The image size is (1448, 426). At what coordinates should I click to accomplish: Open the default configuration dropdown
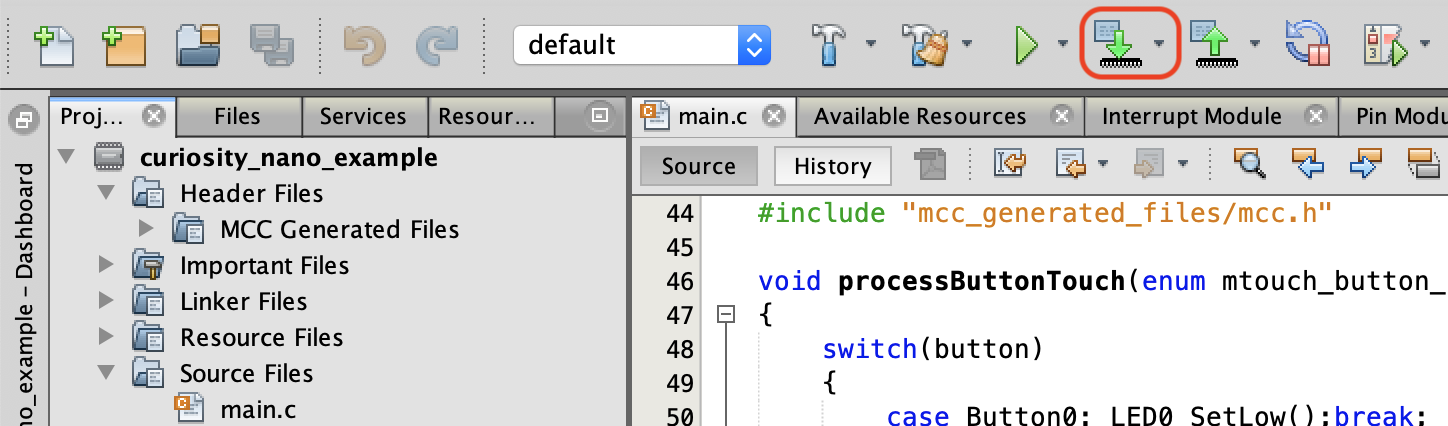coord(640,45)
